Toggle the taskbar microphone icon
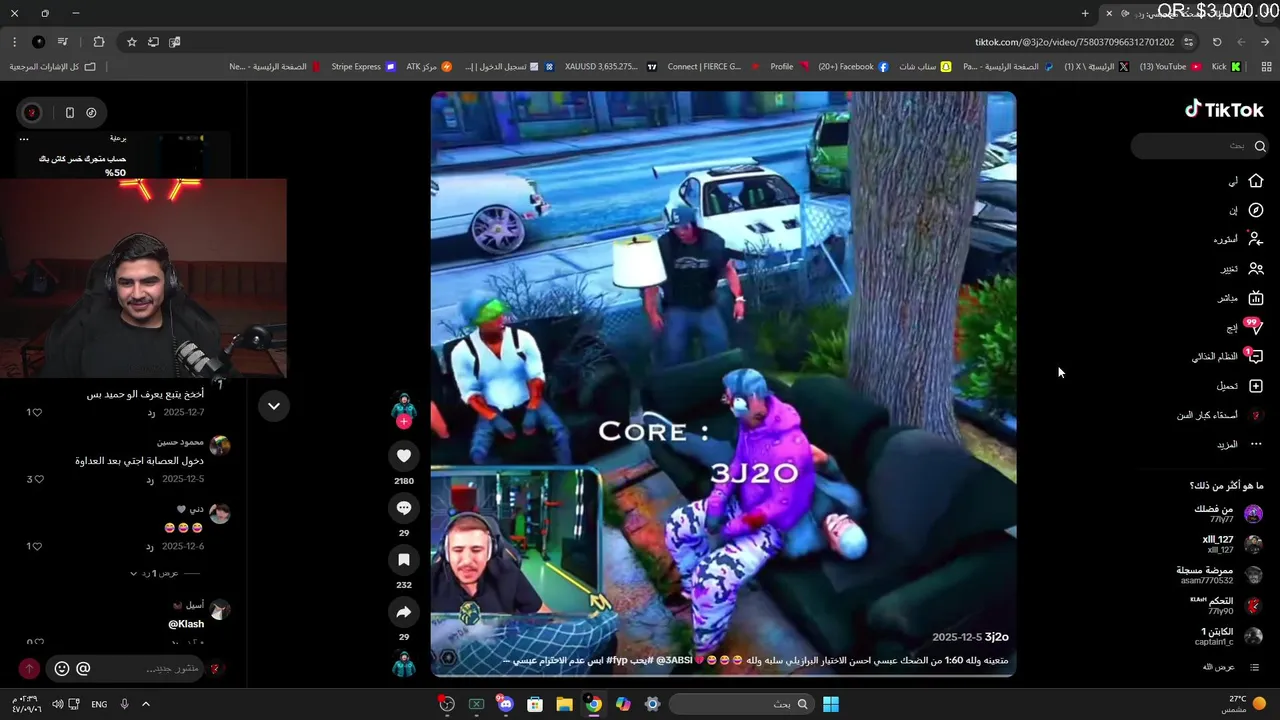 tap(124, 704)
